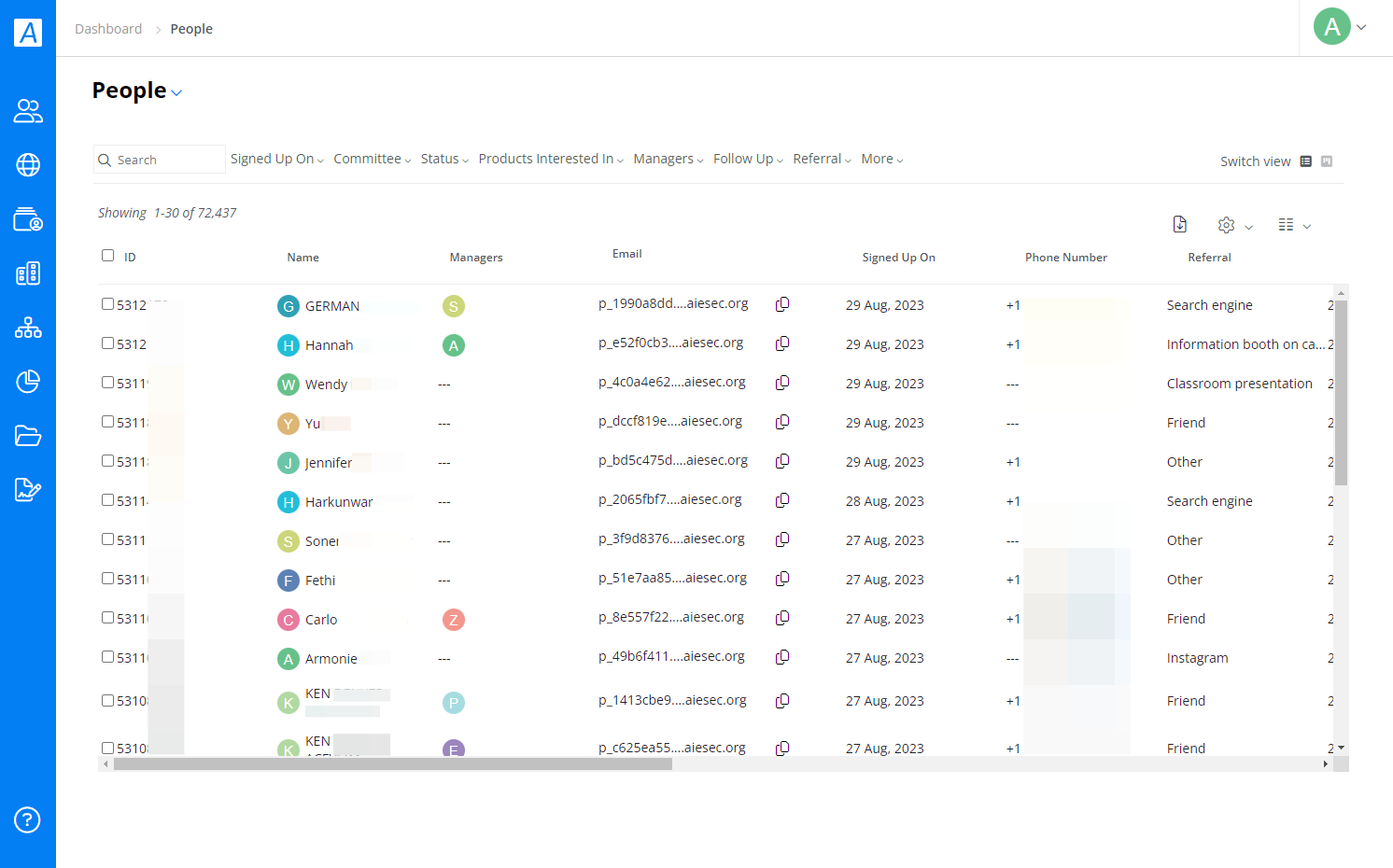Open the org chart icon in sidebar

(28, 328)
